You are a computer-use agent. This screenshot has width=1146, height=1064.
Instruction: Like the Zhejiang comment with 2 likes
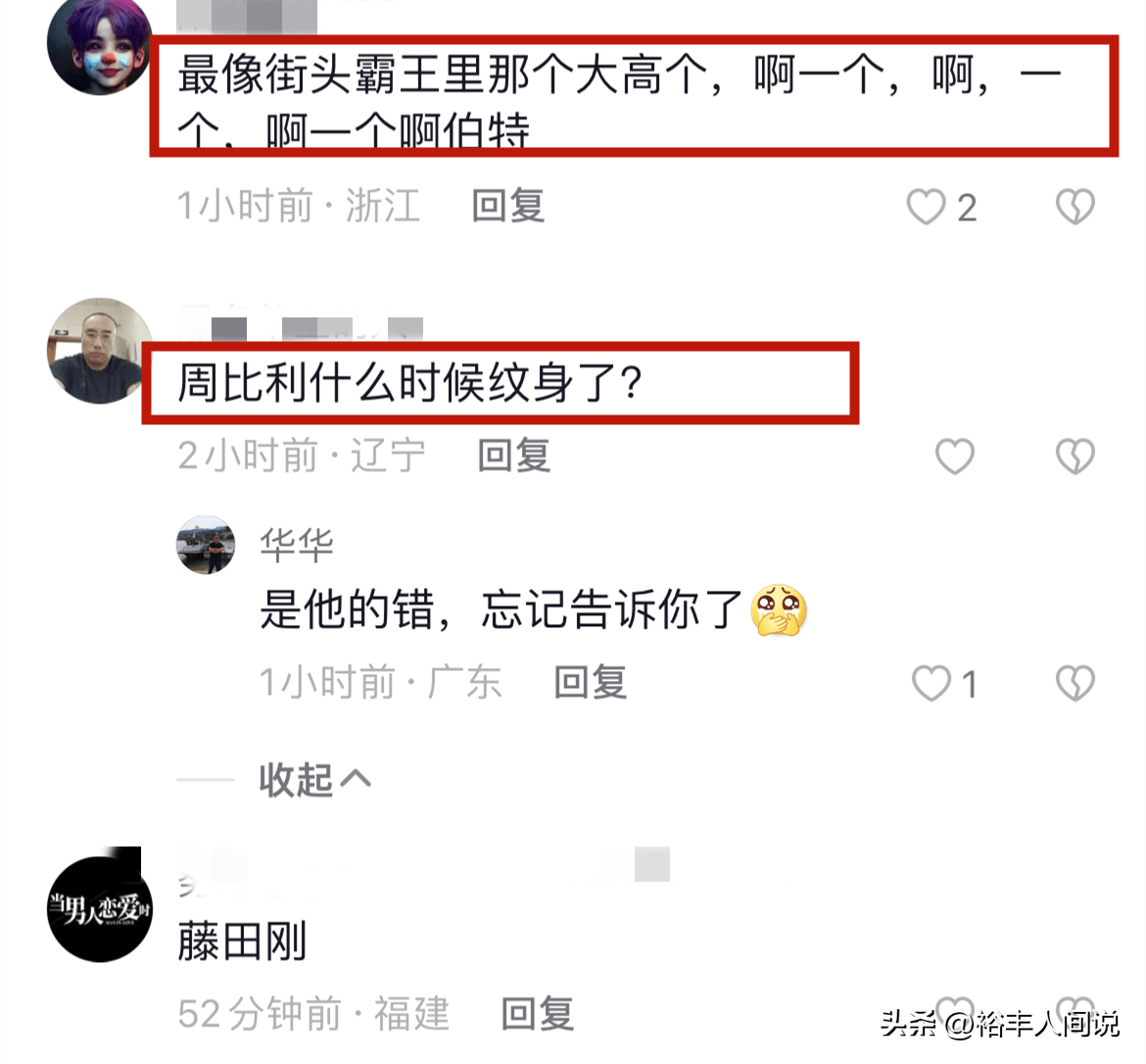tap(926, 207)
